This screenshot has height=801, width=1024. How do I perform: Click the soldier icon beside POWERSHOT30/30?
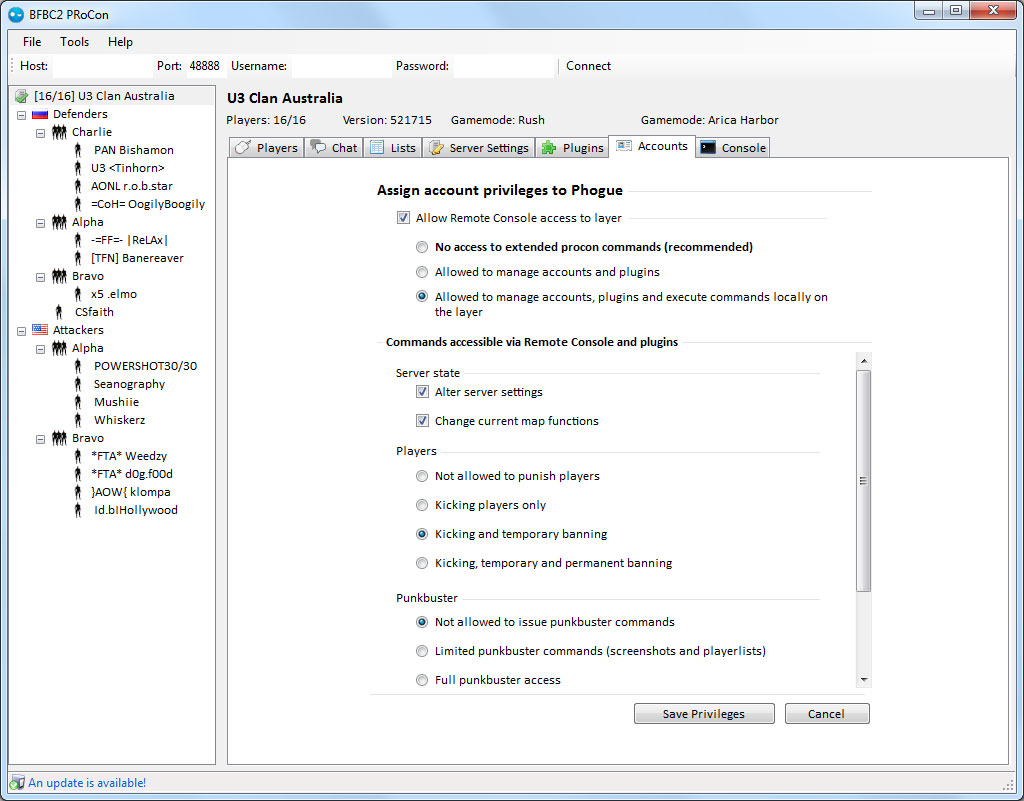click(x=78, y=366)
